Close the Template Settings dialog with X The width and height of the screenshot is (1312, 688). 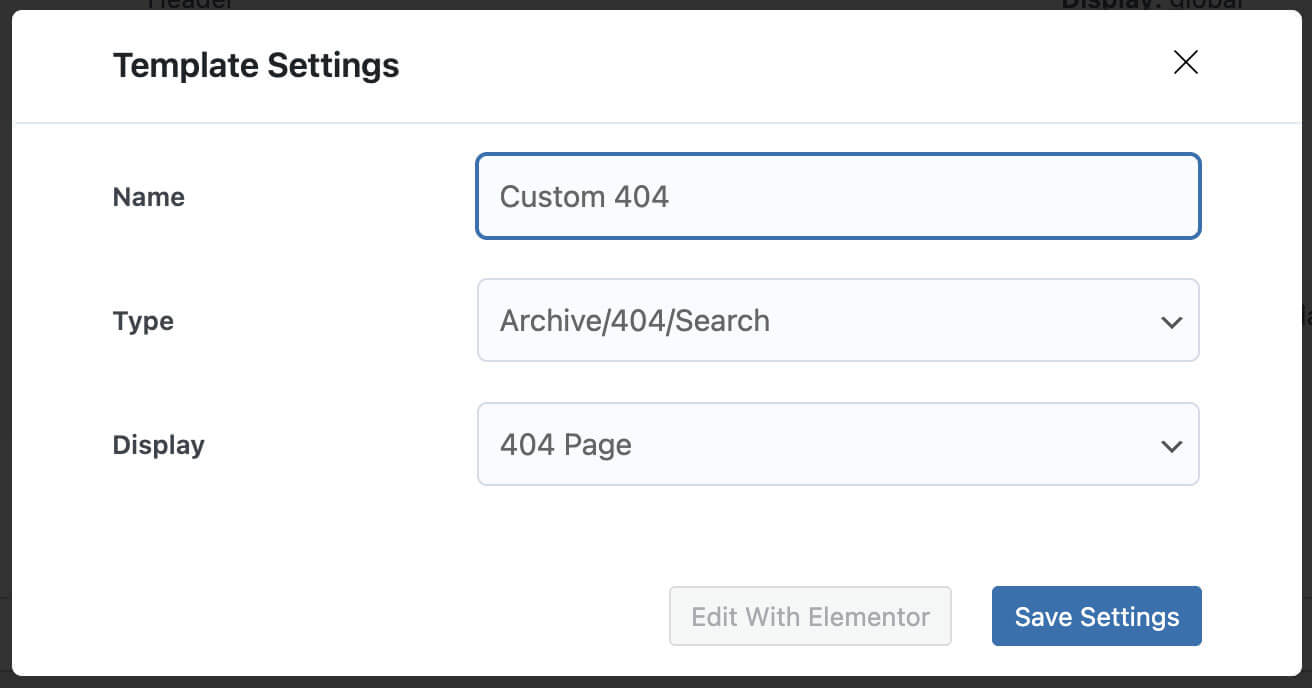[1185, 63]
